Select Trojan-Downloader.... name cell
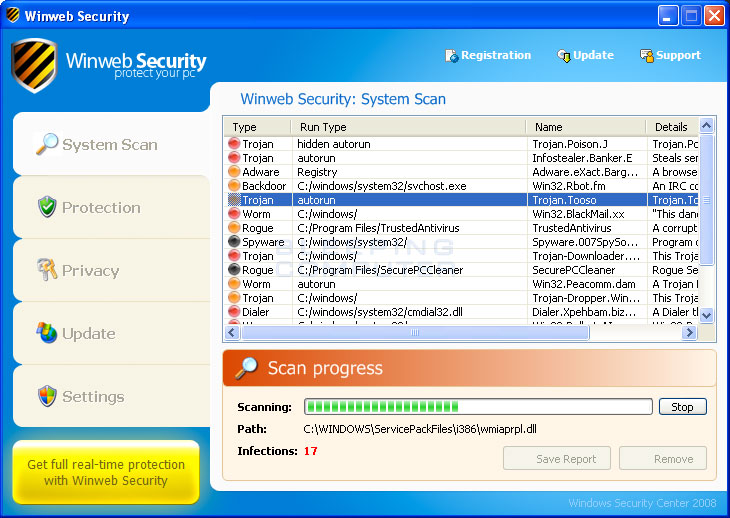Image resolution: width=730 pixels, height=518 pixels. pos(586,256)
